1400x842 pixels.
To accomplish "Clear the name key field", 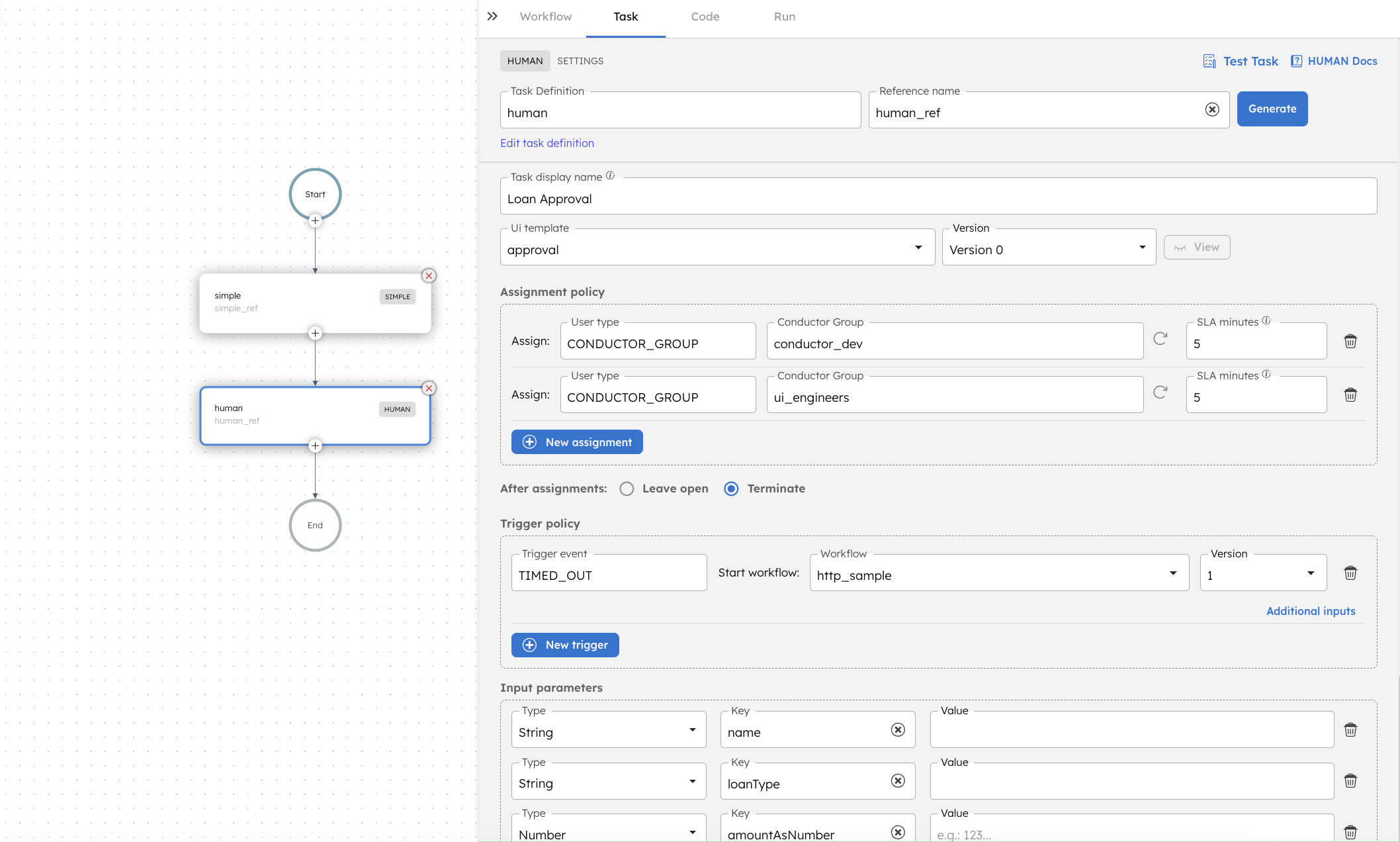I will (898, 730).
